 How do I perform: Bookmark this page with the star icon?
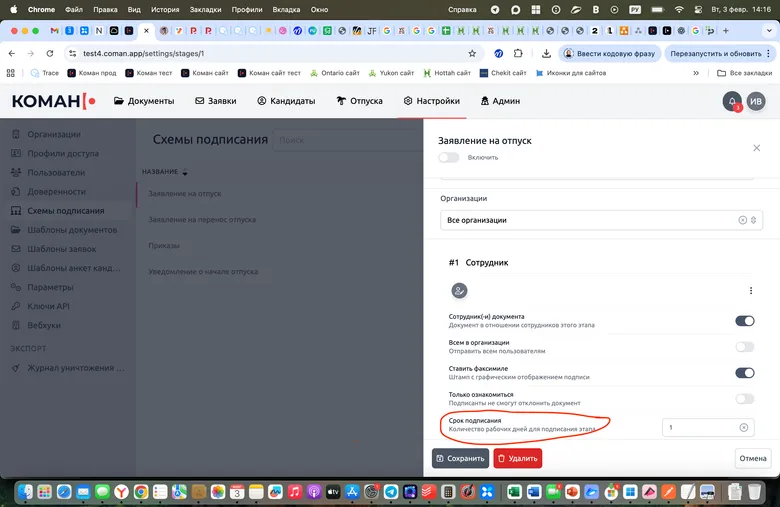(472, 53)
